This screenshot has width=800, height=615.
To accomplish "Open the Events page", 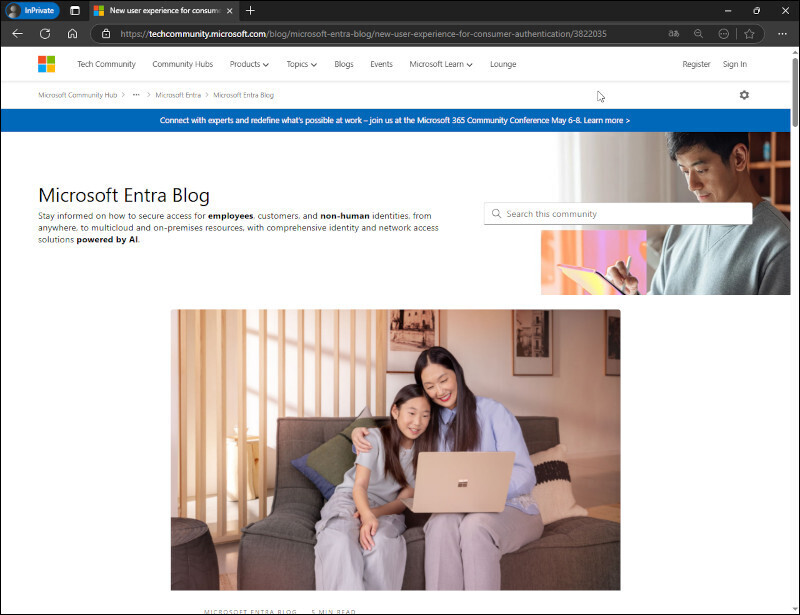I will 381,64.
